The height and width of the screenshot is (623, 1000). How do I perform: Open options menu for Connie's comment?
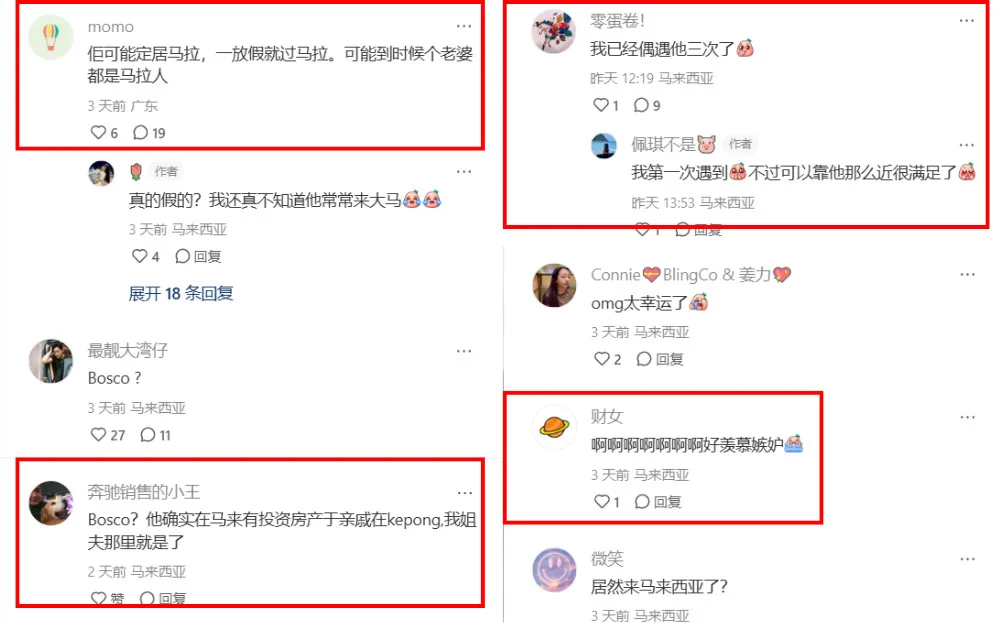tap(967, 275)
